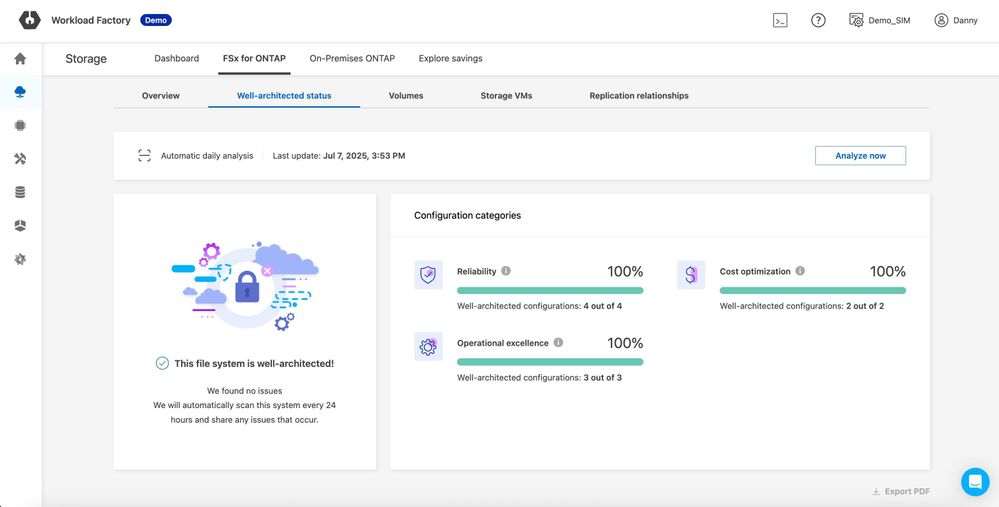Select the chip-shaped icon in sidebar

pyautogui.click(x=20, y=126)
